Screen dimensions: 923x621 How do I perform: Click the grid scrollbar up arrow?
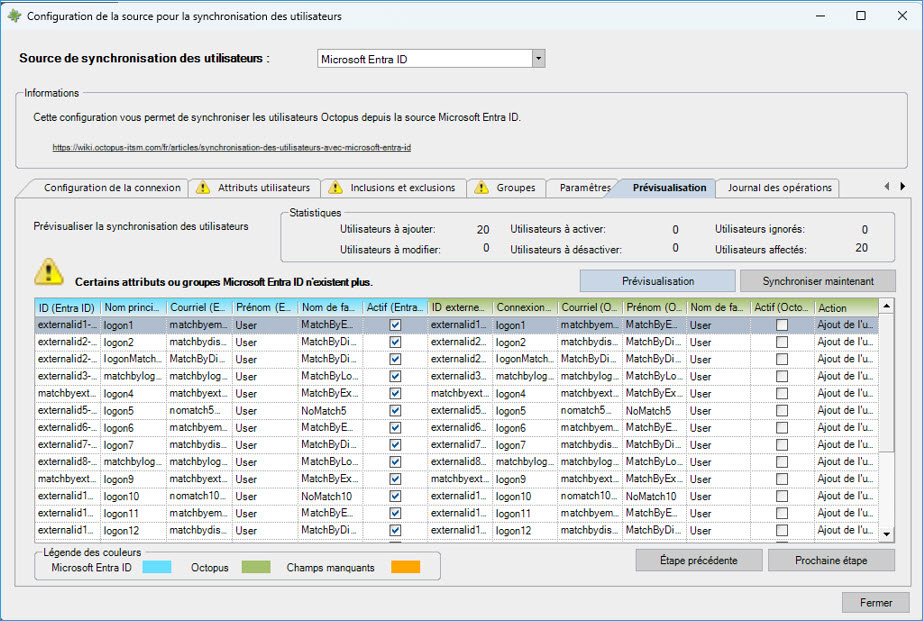[x=886, y=305]
